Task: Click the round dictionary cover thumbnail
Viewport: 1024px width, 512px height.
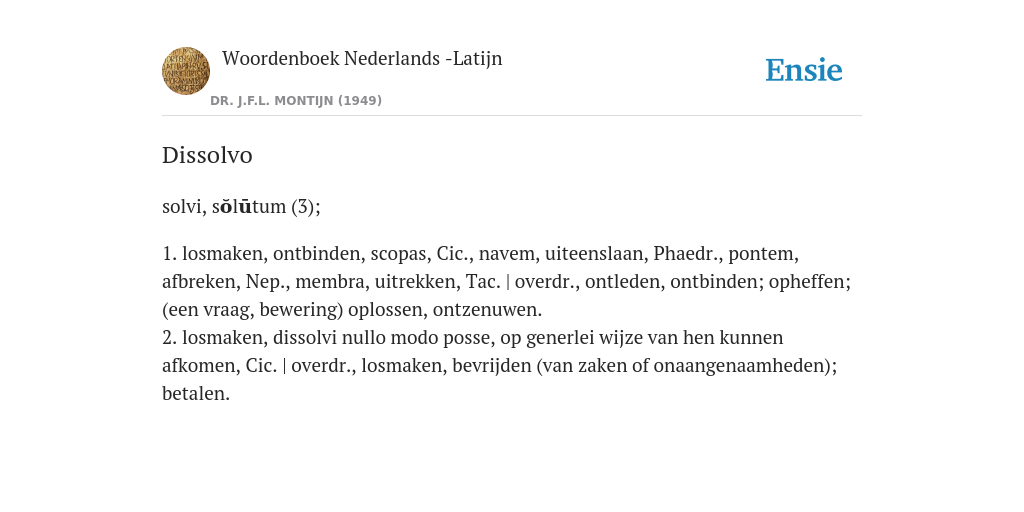Action: click(x=186, y=71)
